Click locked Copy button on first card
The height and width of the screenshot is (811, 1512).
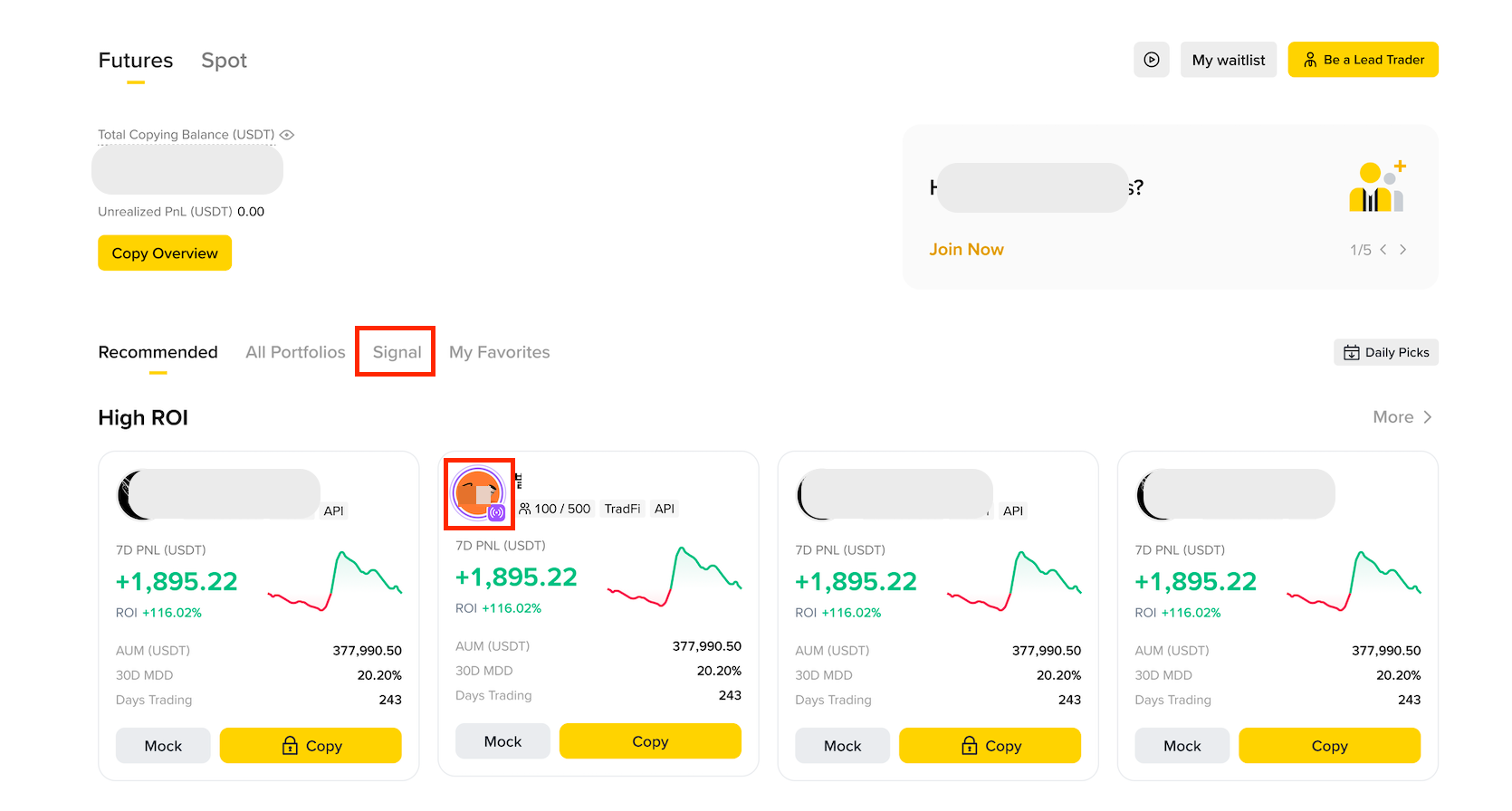[311, 746]
